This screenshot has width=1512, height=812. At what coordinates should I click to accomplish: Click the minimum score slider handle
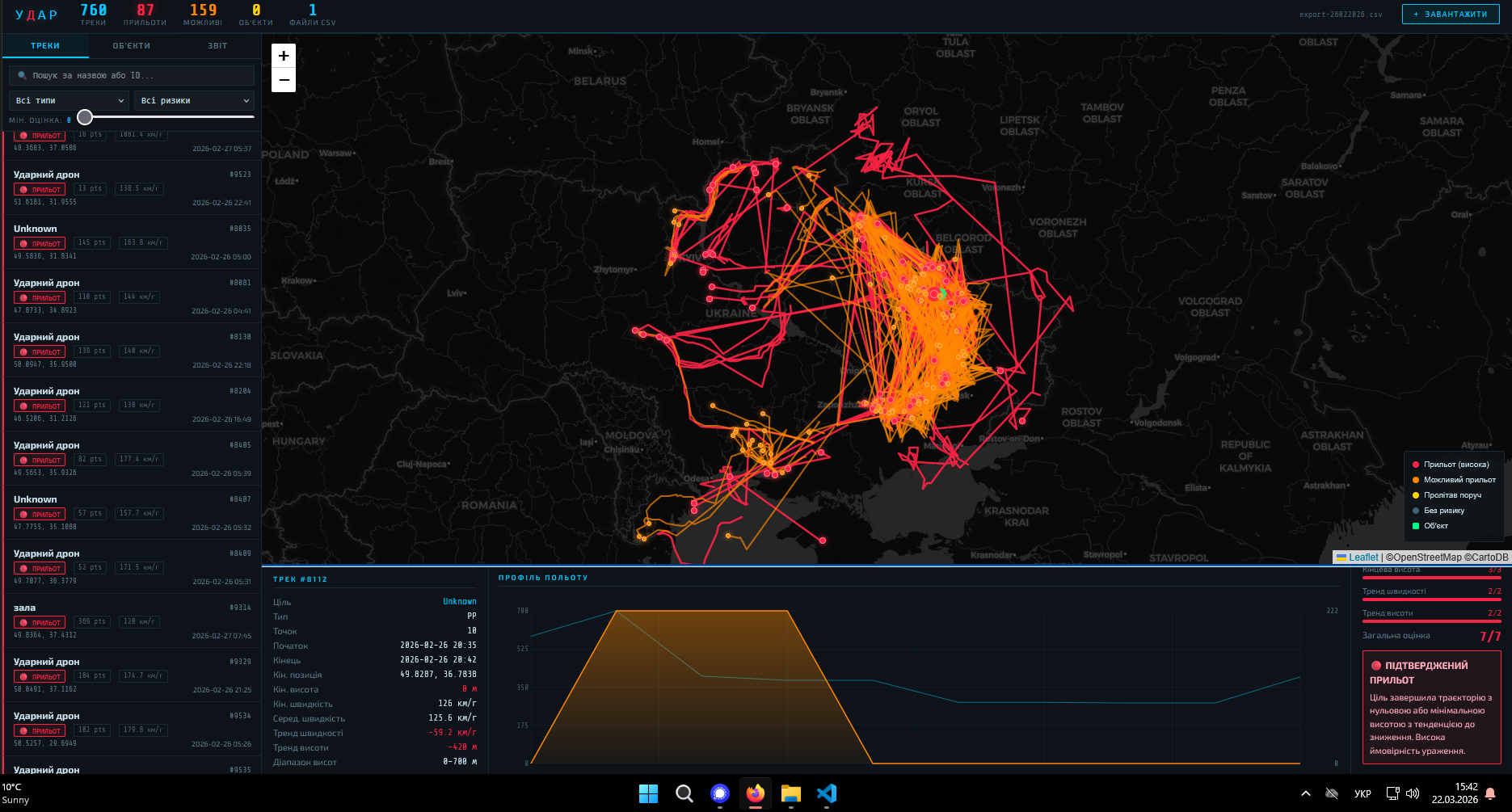tap(85, 117)
